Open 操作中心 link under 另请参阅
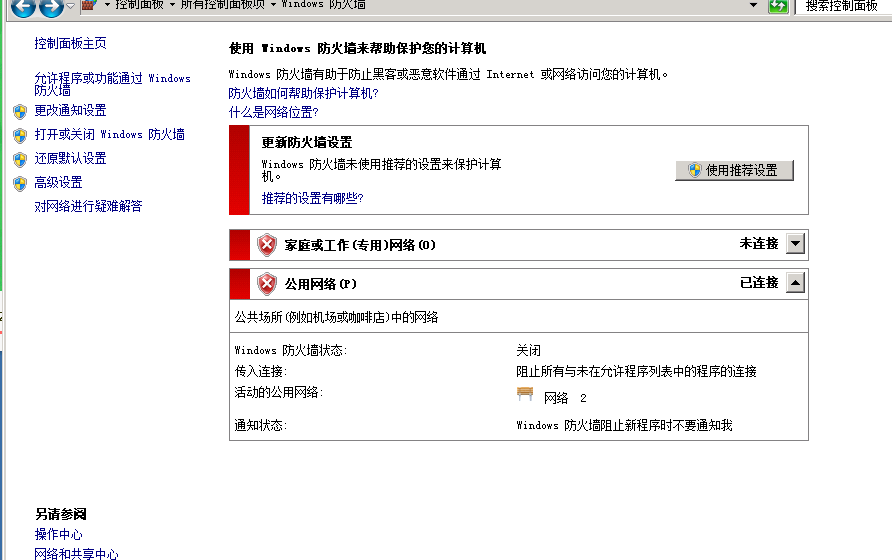The image size is (892, 560). pyautogui.click(x=58, y=534)
